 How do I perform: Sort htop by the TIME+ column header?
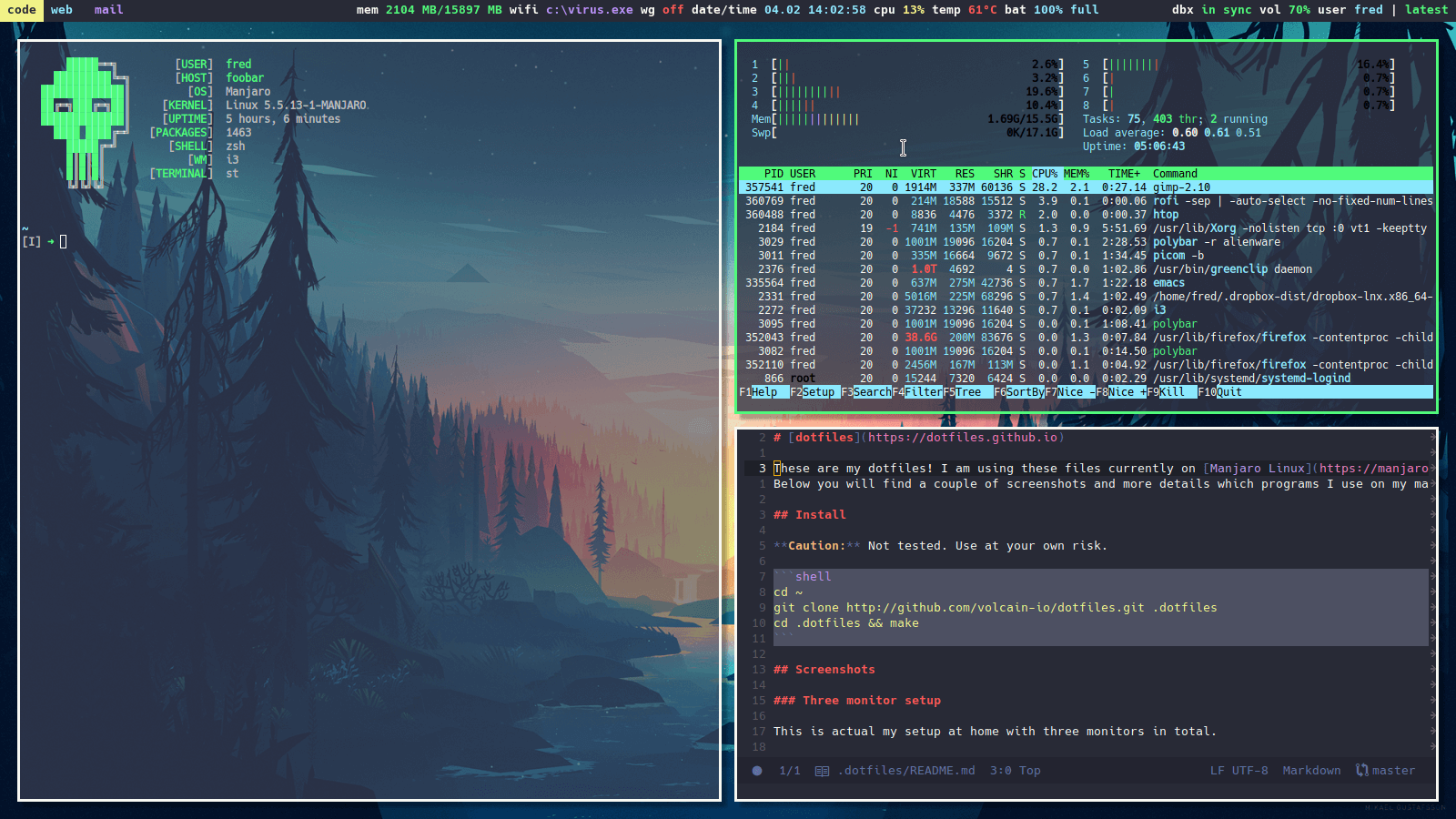click(1124, 174)
